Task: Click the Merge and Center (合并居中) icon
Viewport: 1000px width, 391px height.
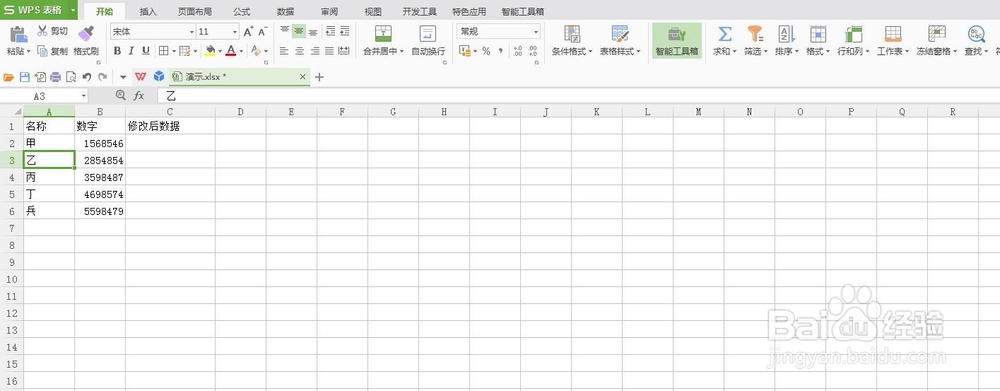Action: coord(383,34)
